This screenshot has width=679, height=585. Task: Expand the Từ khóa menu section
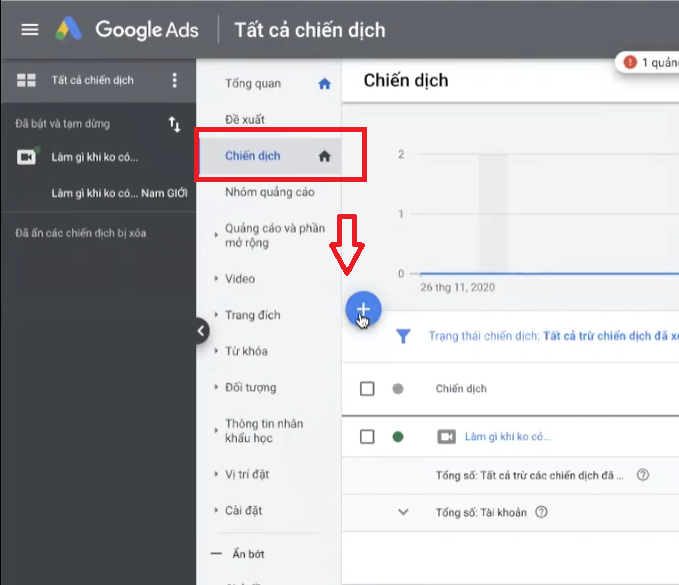pos(217,352)
